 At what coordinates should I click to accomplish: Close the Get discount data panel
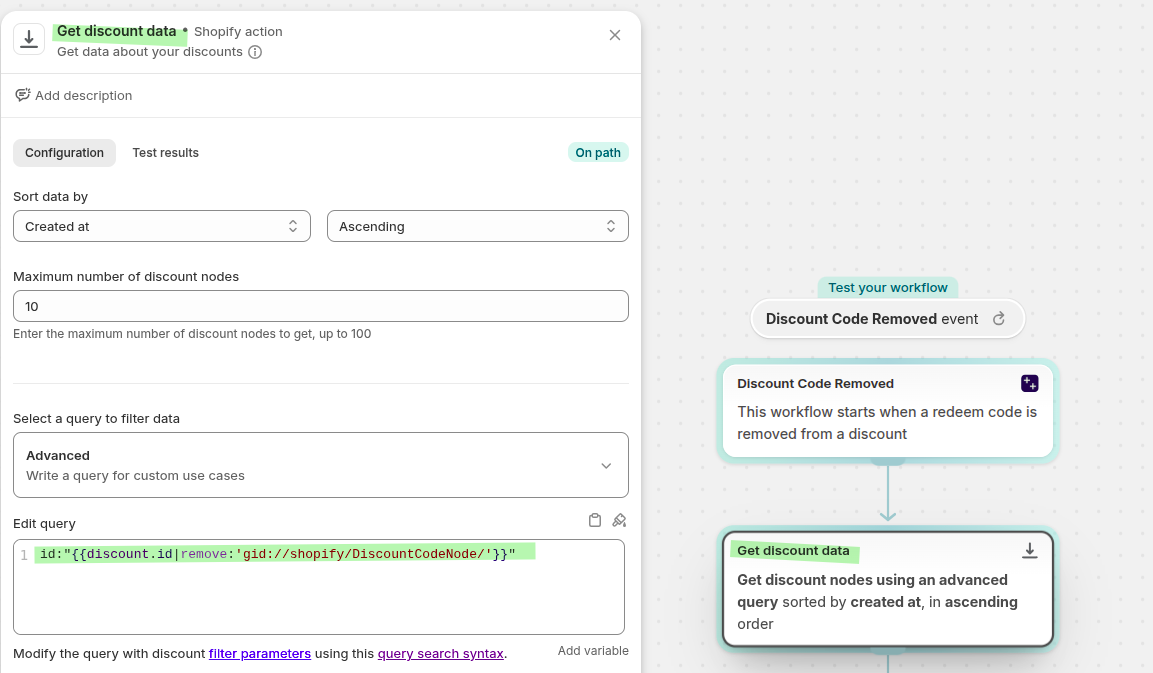(615, 35)
